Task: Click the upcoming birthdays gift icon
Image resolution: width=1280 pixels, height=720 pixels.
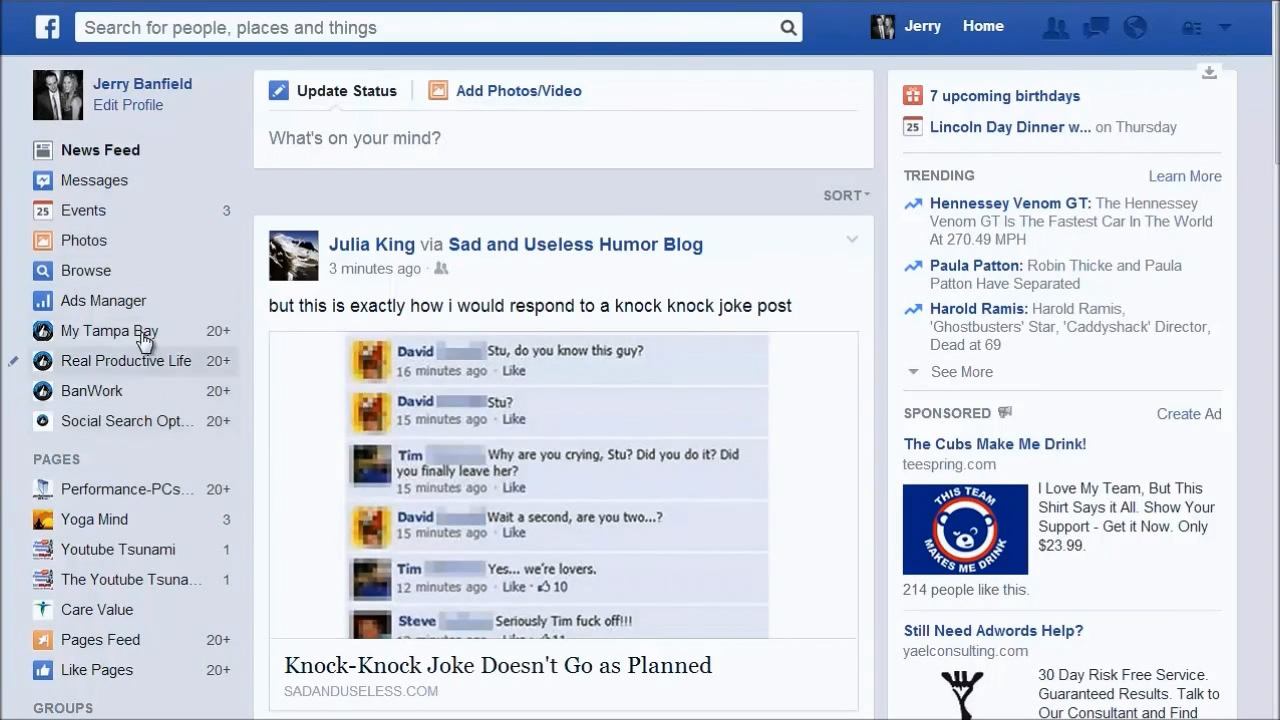Action: coord(912,96)
